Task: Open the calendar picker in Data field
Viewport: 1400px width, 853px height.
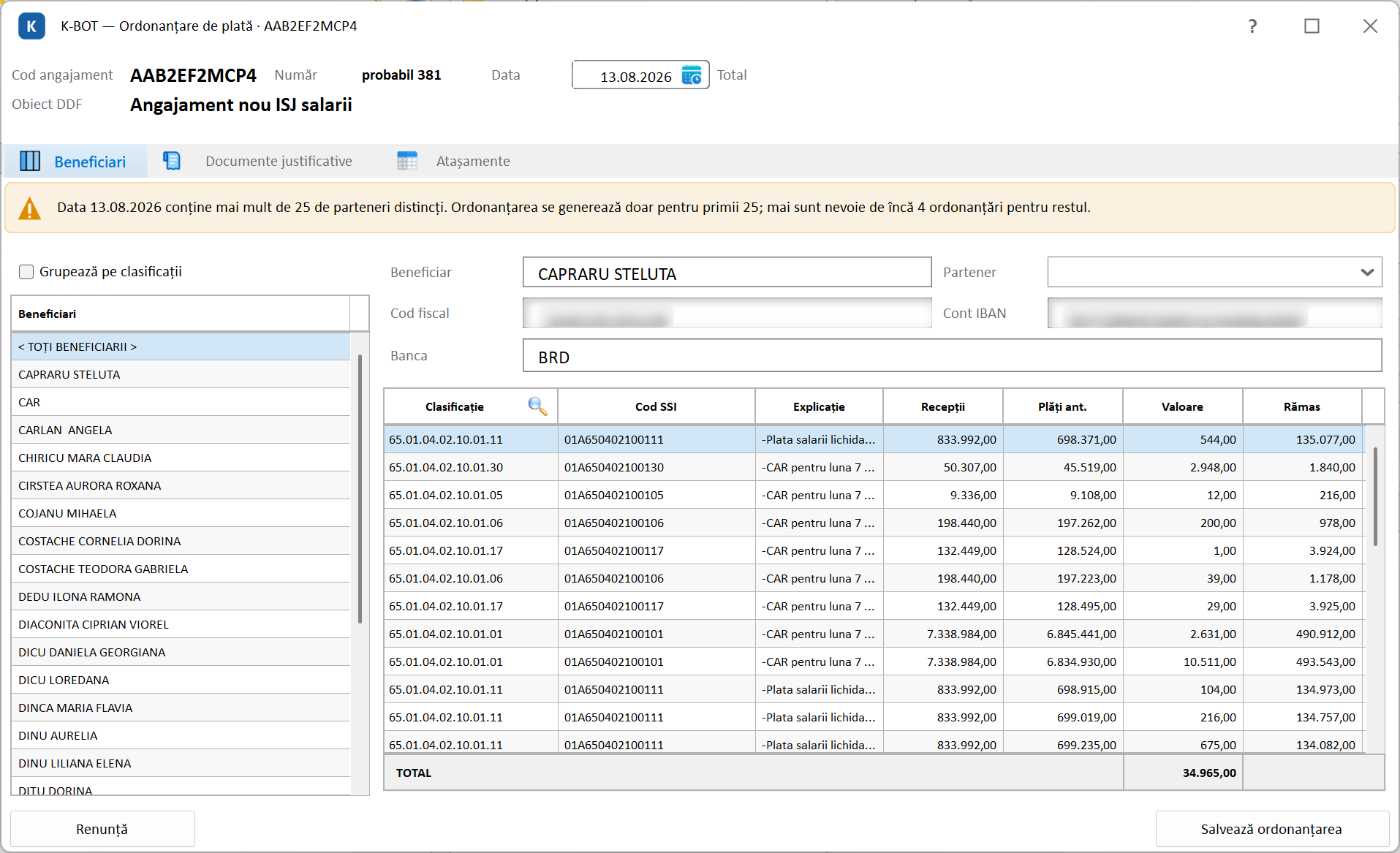Action: [692, 75]
